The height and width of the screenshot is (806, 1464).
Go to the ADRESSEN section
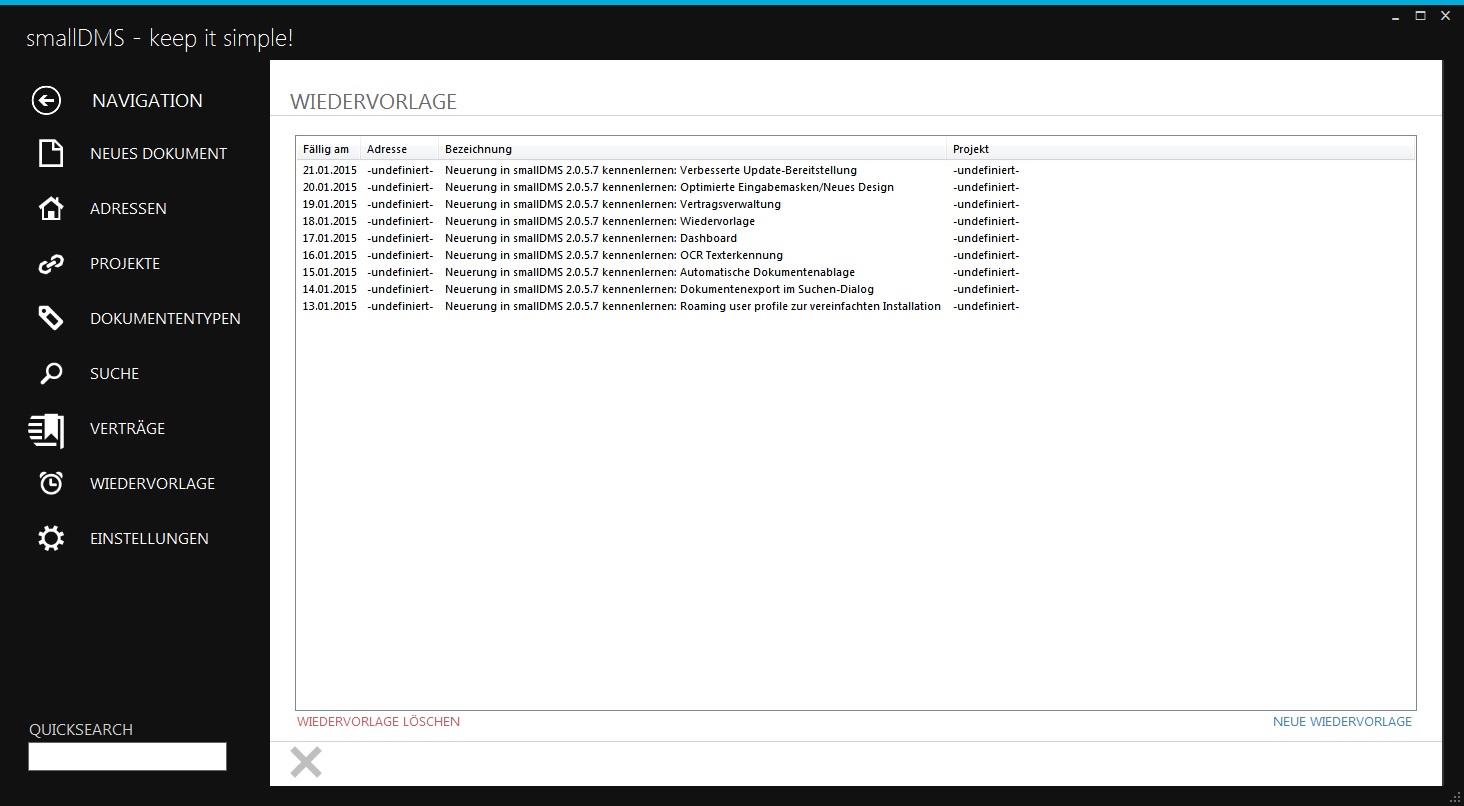pos(128,209)
